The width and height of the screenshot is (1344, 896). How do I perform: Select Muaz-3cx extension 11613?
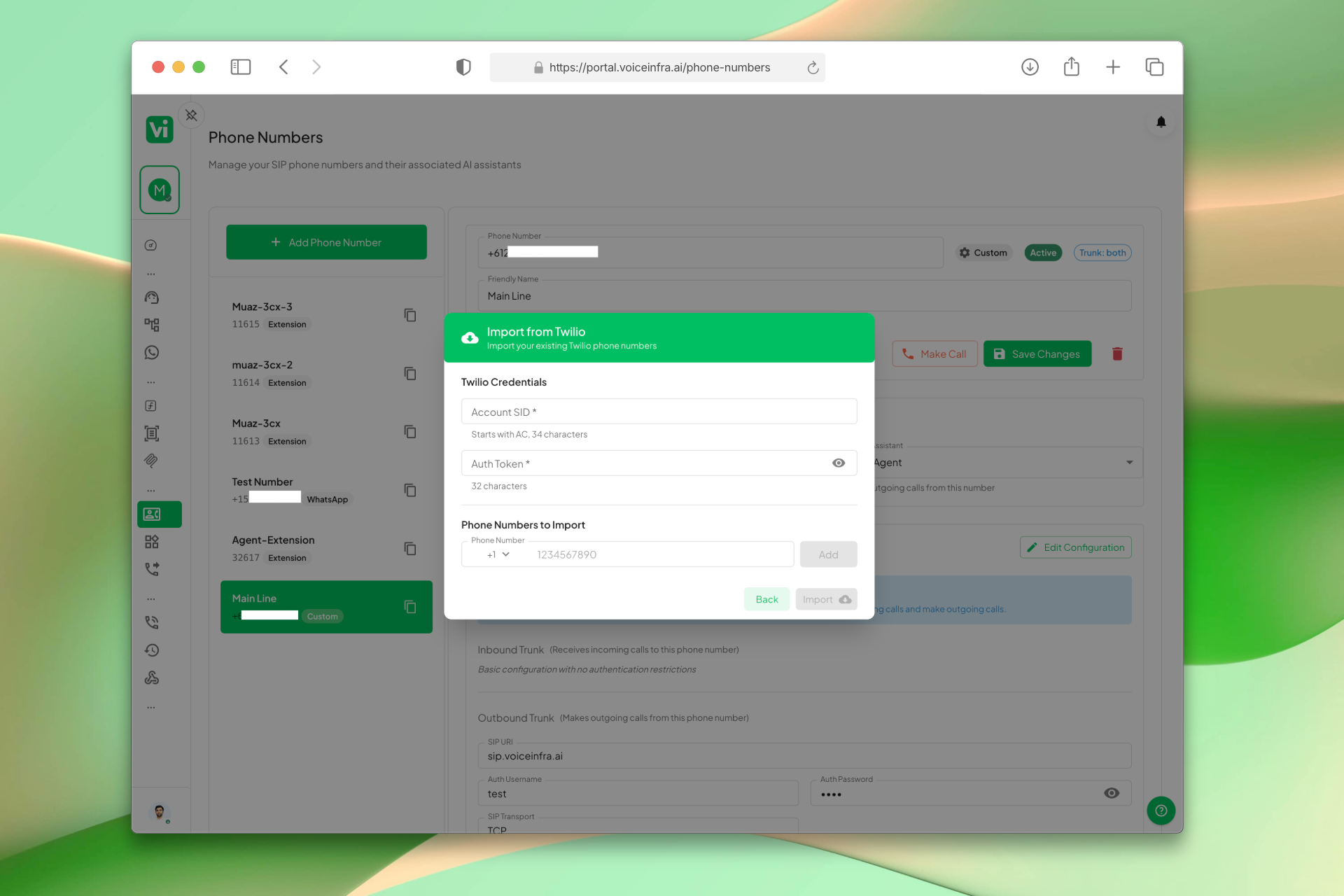tap(326, 432)
